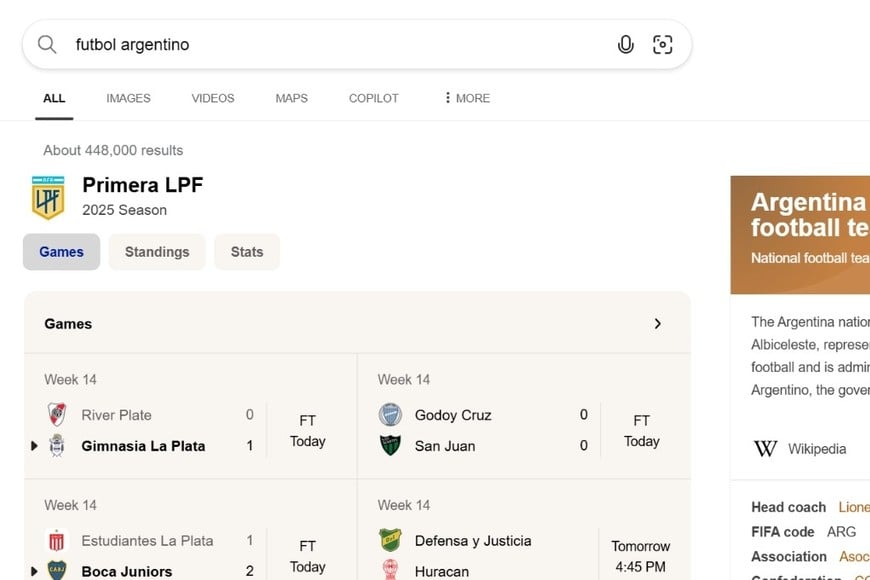This screenshot has height=580, width=870.
Task: Select the Games button
Action: (x=61, y=252)
